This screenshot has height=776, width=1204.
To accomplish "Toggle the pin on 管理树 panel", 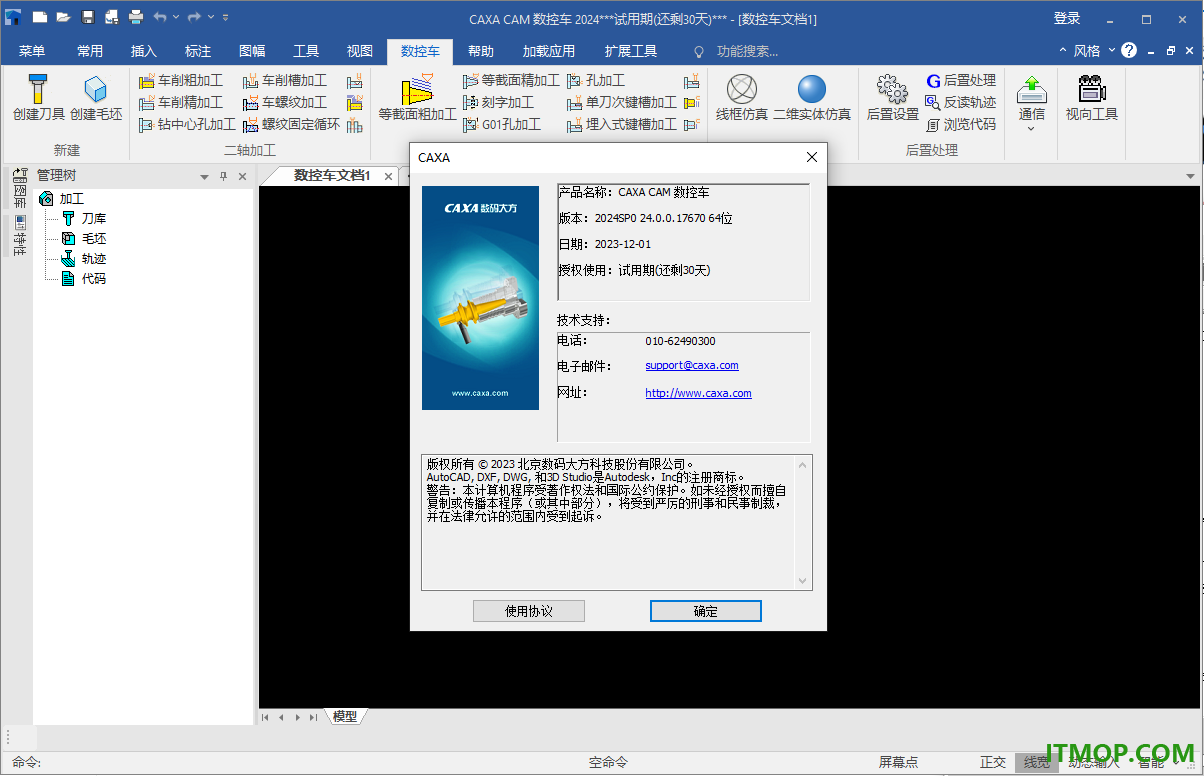I will tap(224, 176).
